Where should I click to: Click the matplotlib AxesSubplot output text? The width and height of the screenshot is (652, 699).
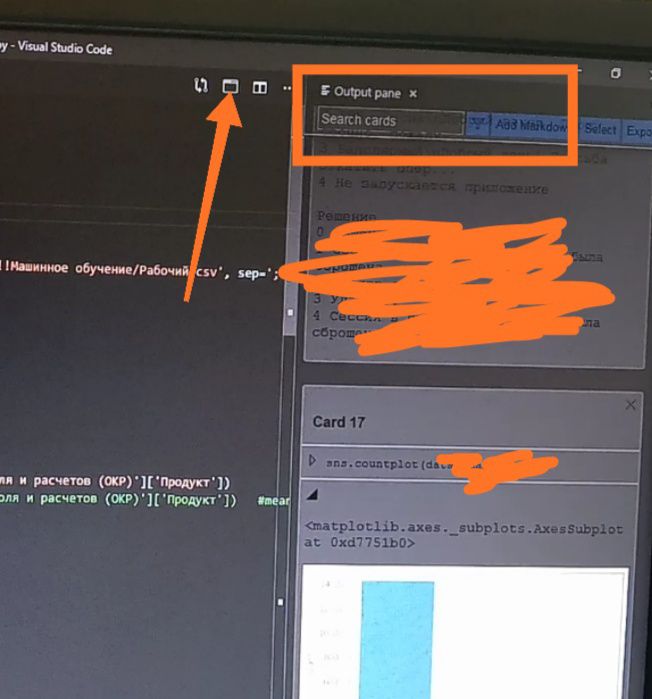tap(463, 535)
